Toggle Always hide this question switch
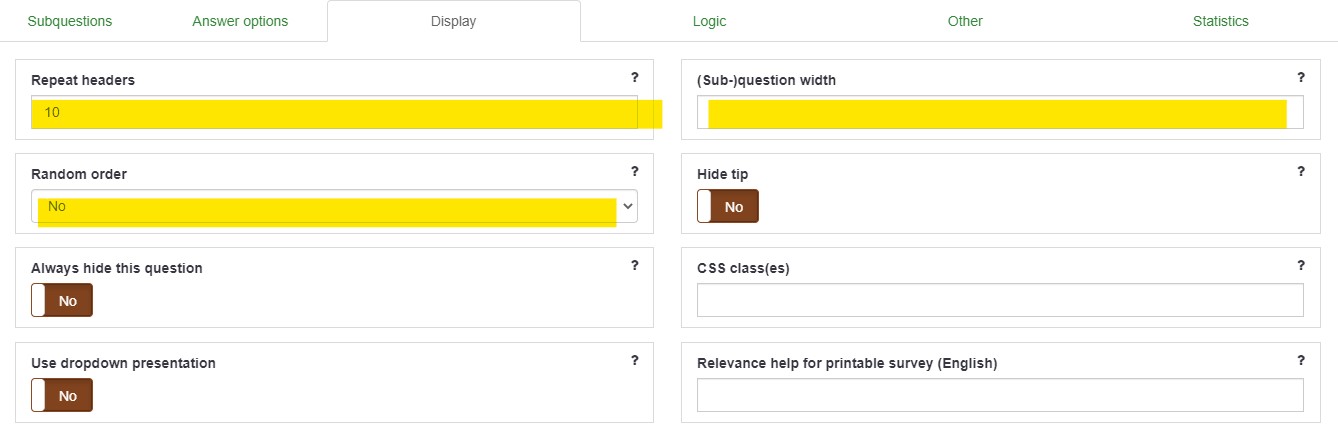Viewport: 1338px width, 429px height. [62, 300]
